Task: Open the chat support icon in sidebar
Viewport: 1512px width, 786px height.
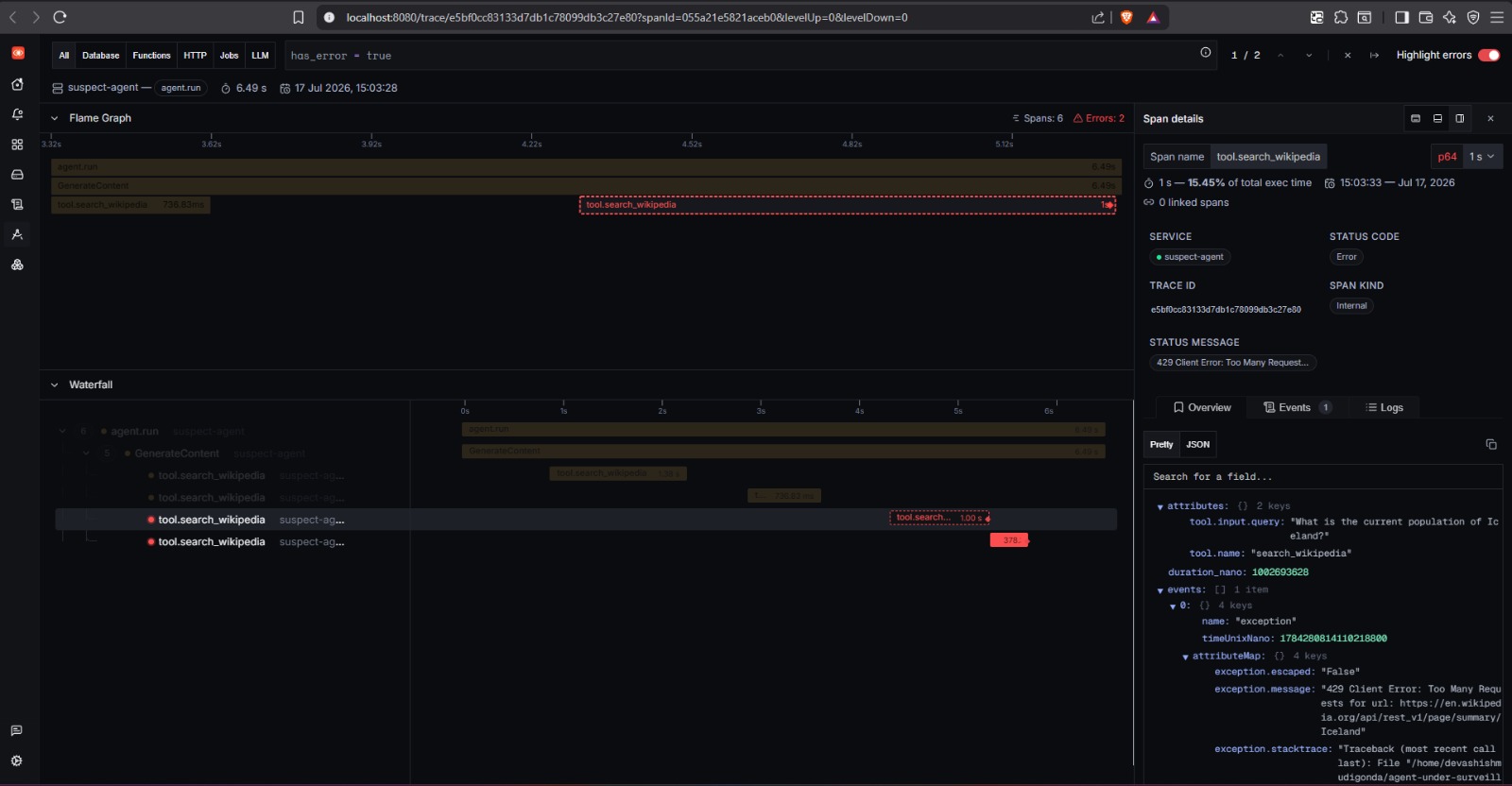Action: 17,730
